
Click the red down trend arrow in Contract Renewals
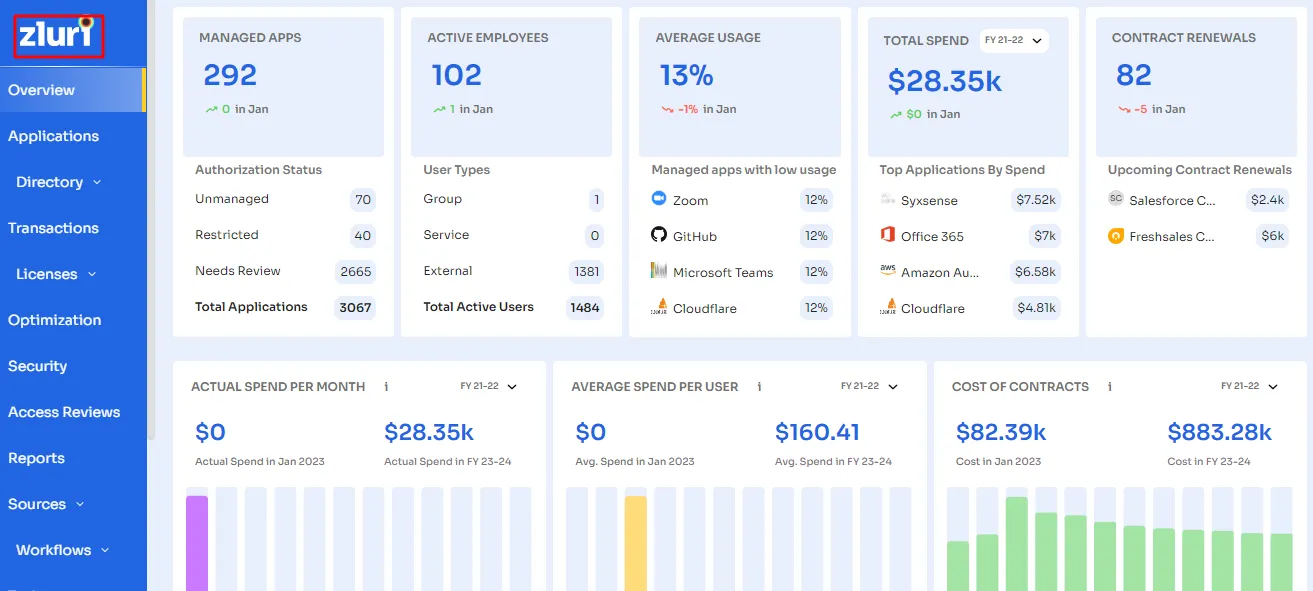point(1124,109)
